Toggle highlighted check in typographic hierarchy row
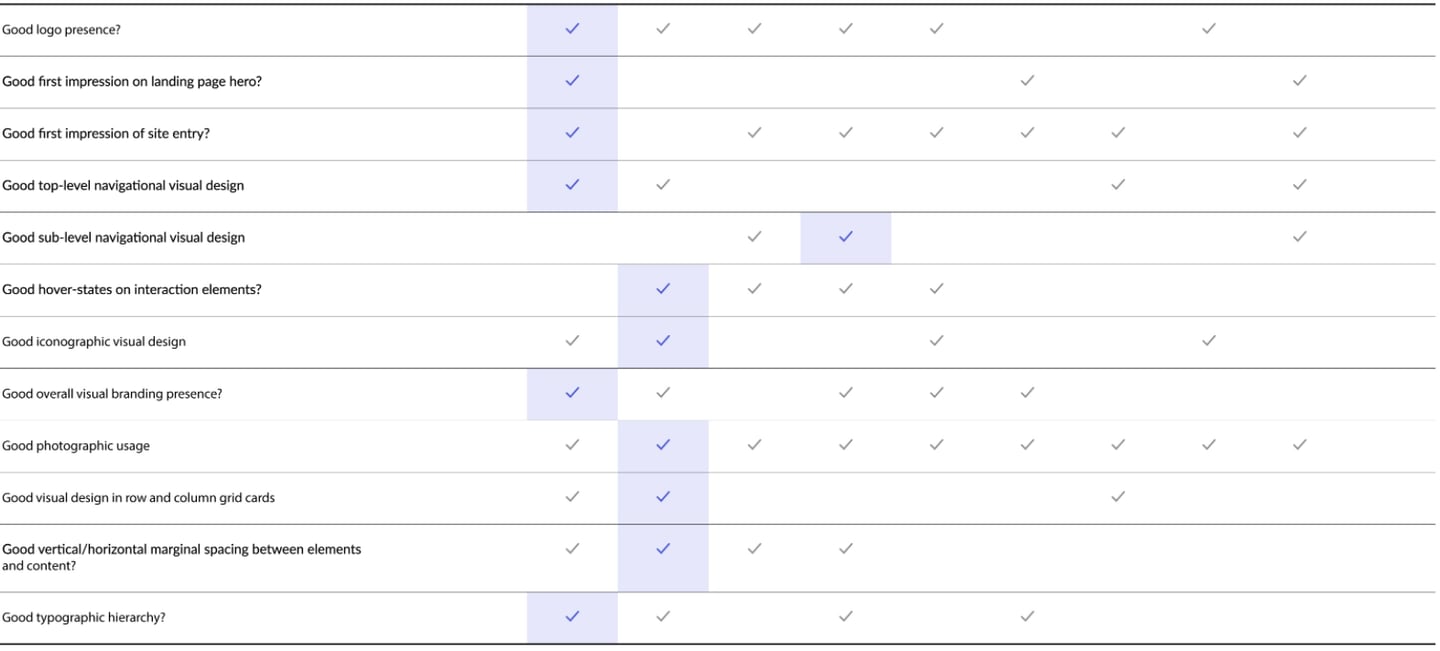Screen dimensions: 1440x651 click(572, 617)
